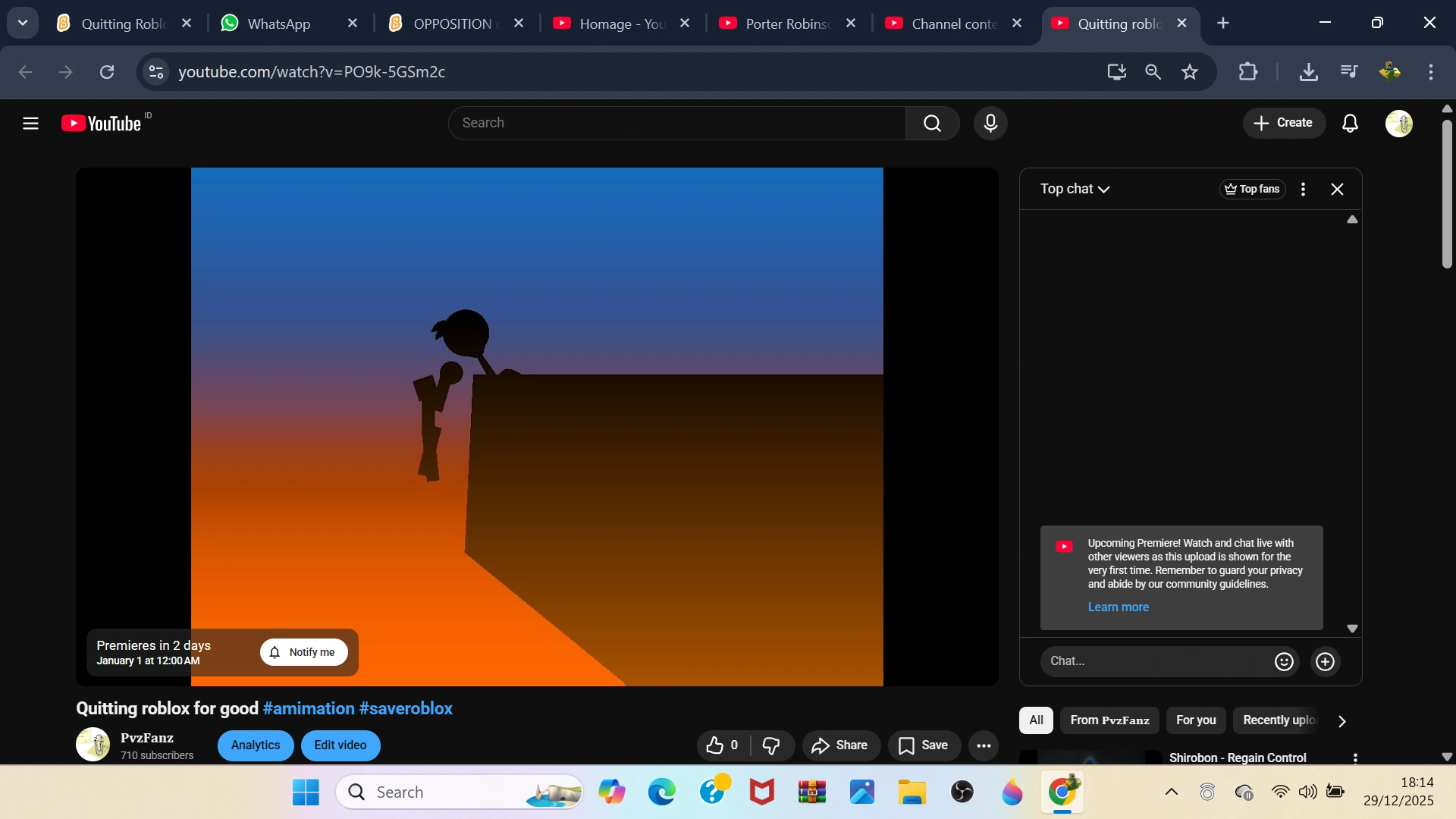The height and width of the screenshot is (819, 1456).
Task: Open voice search with the microphone icon
Action: 990,123
